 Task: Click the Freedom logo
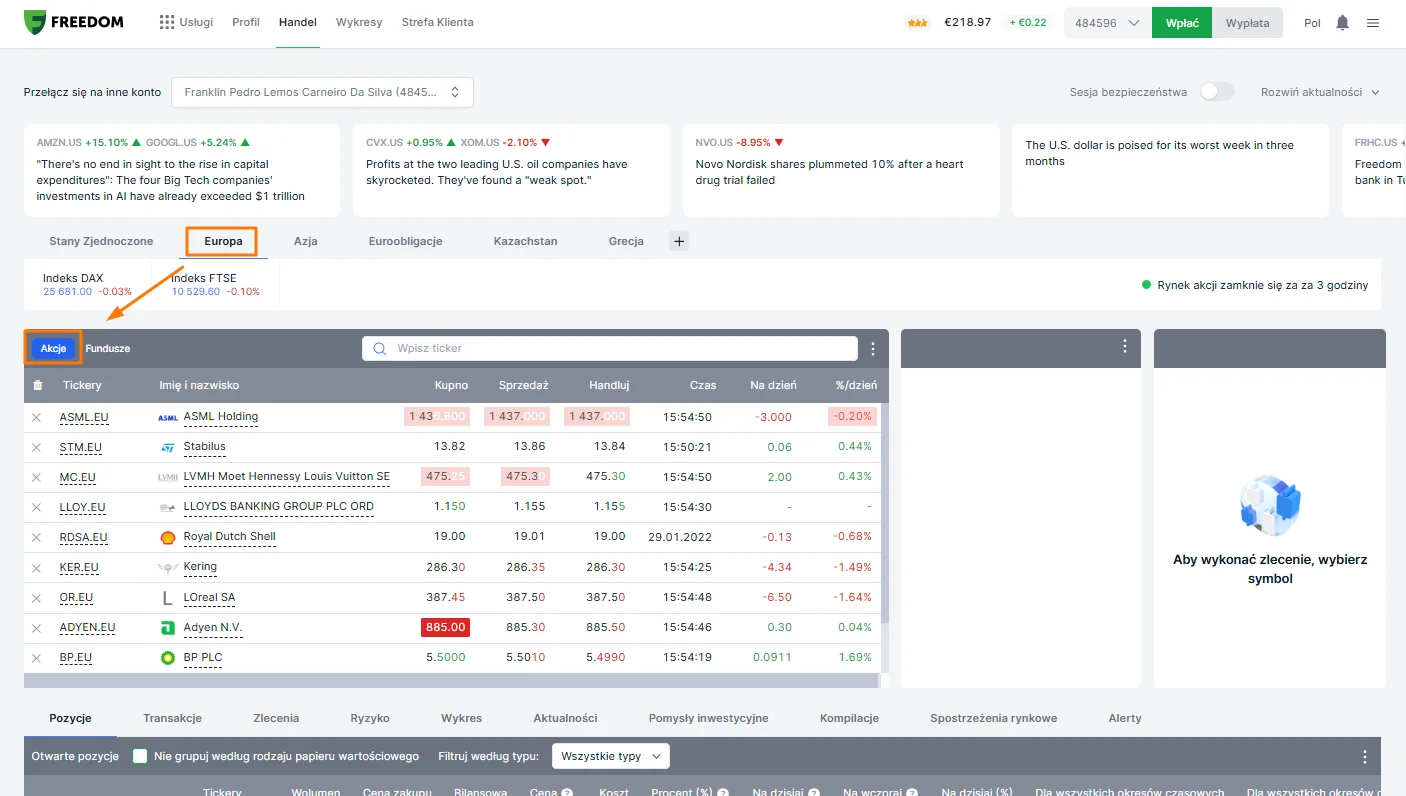pyautogui.click(x=74, y=22)
